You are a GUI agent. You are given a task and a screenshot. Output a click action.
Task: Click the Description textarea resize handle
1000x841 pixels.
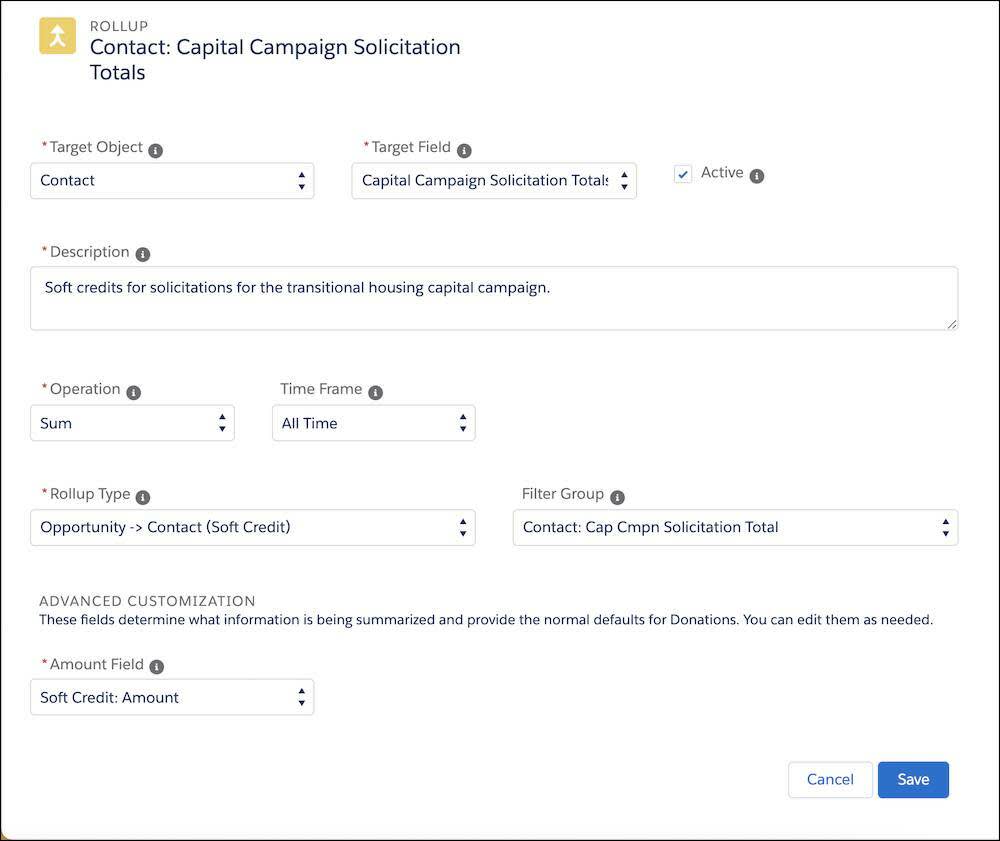(952, 324)
